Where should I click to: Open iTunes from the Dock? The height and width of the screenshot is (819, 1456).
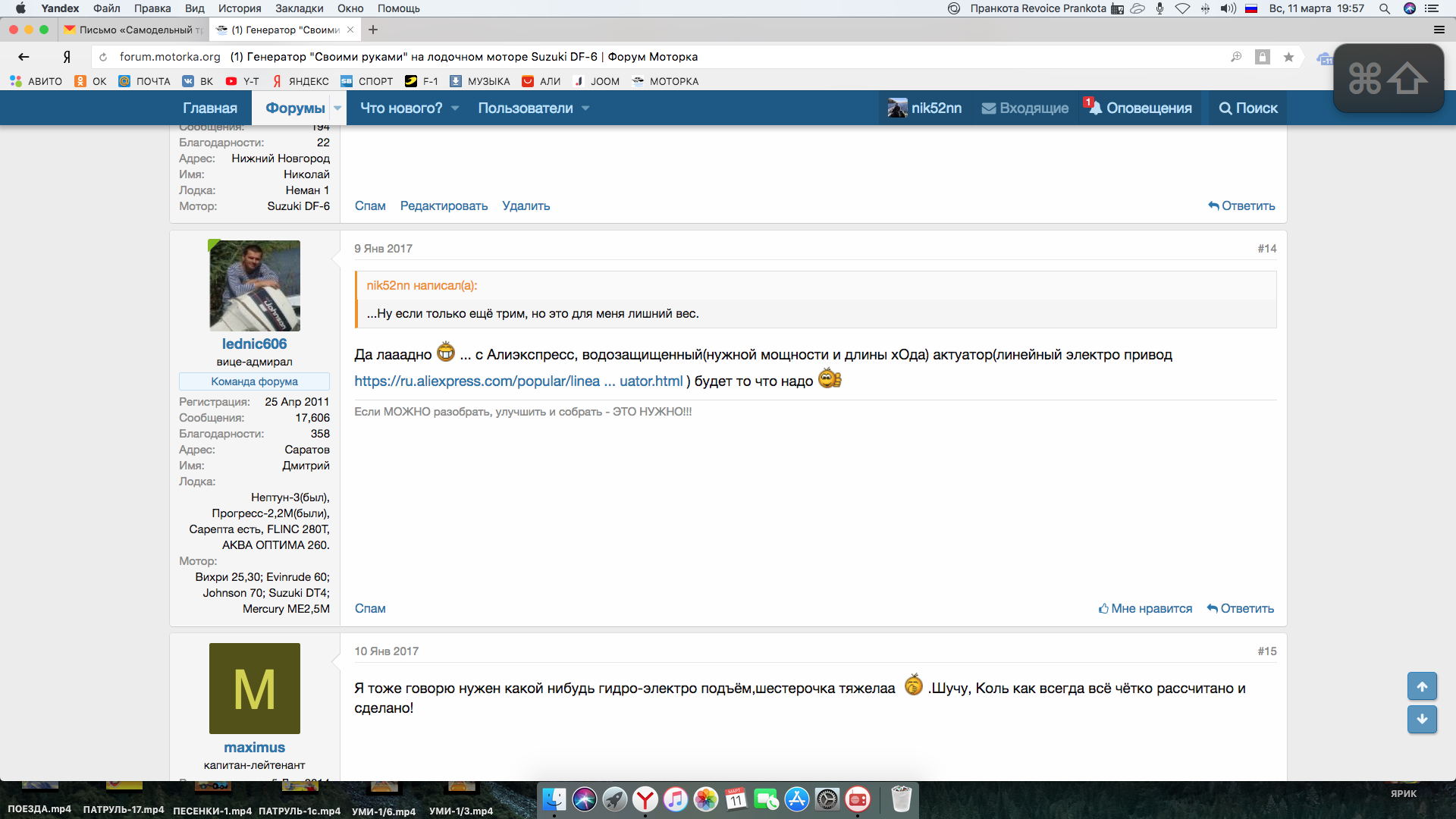tap(676, 799)
